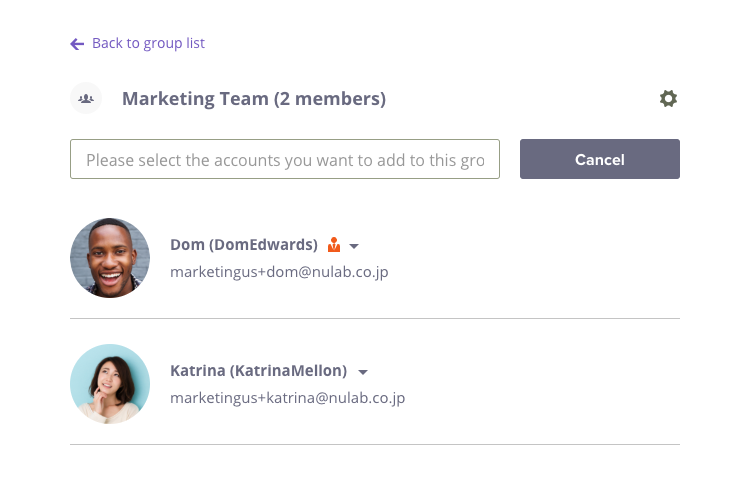Click the display name Dom

tap(187, 244)
